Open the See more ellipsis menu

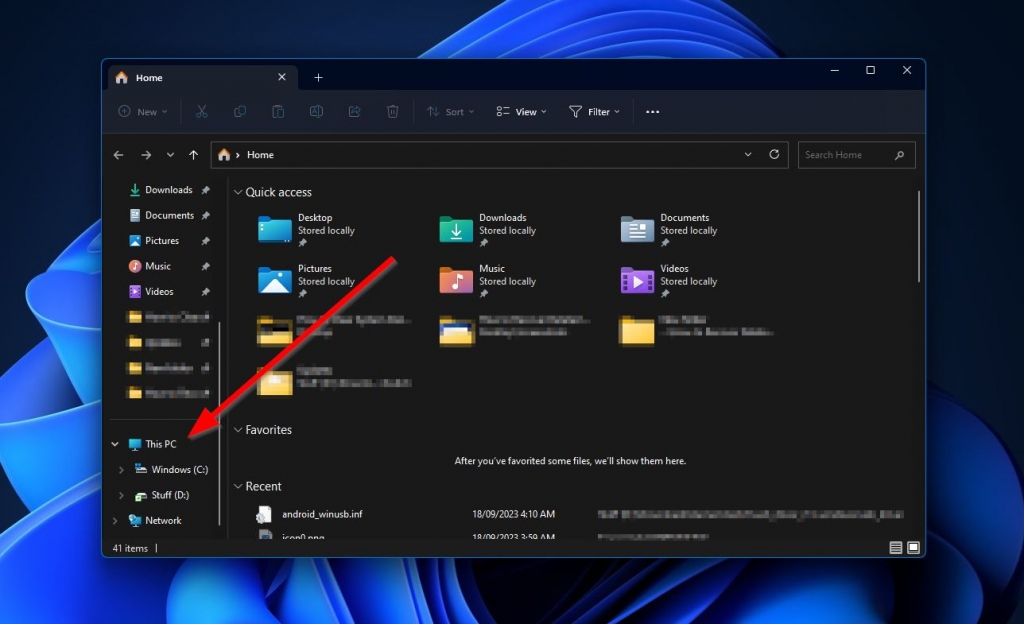(652, 111)
